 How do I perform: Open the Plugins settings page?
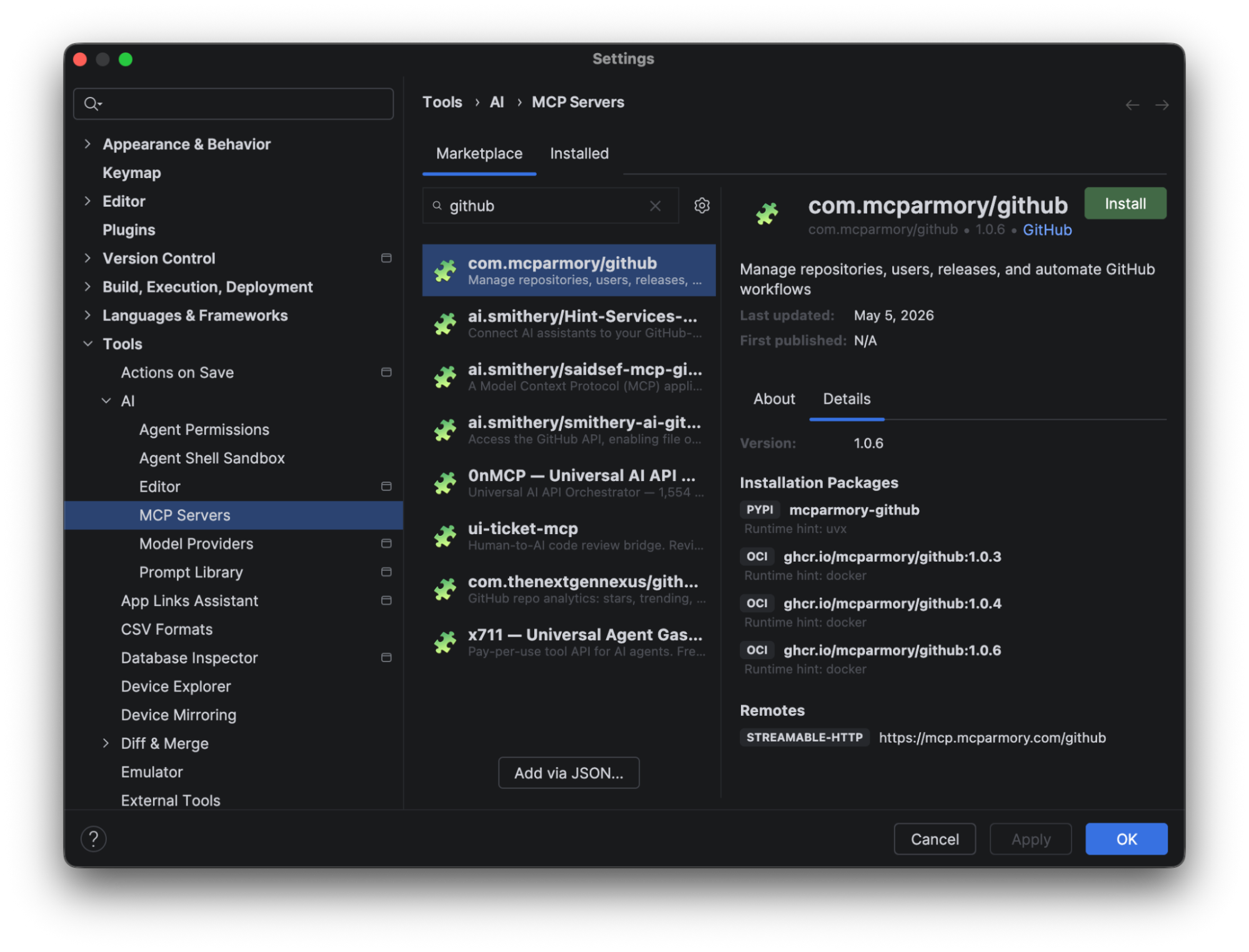129,229
